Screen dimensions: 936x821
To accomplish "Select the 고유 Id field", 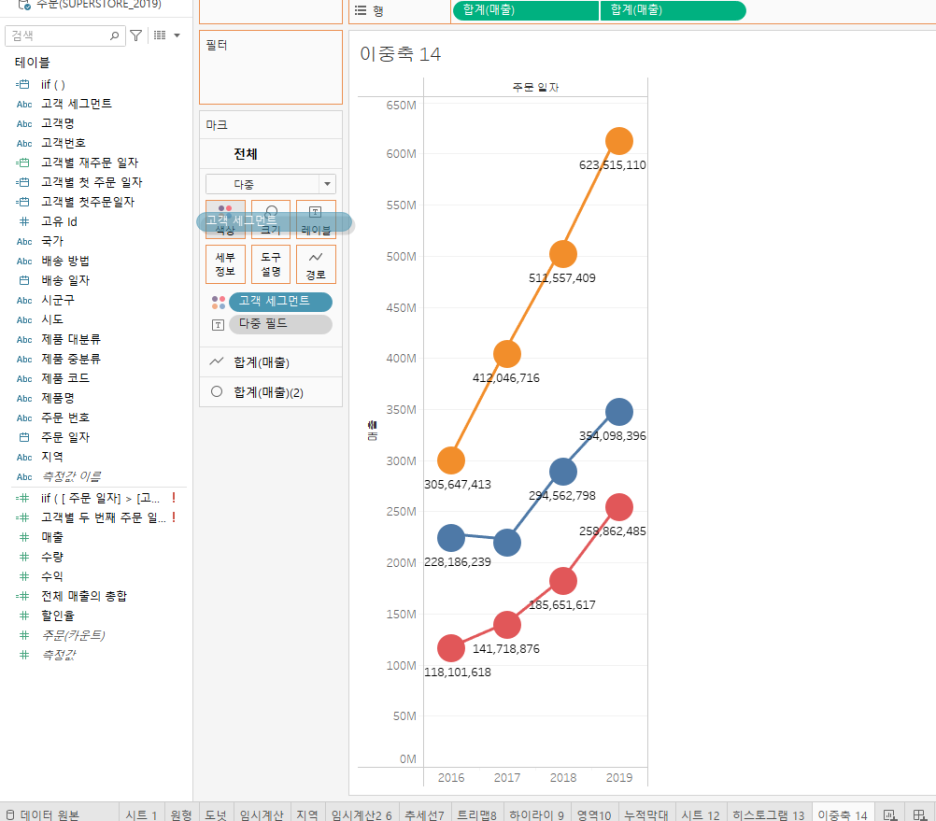I will 59,222.
